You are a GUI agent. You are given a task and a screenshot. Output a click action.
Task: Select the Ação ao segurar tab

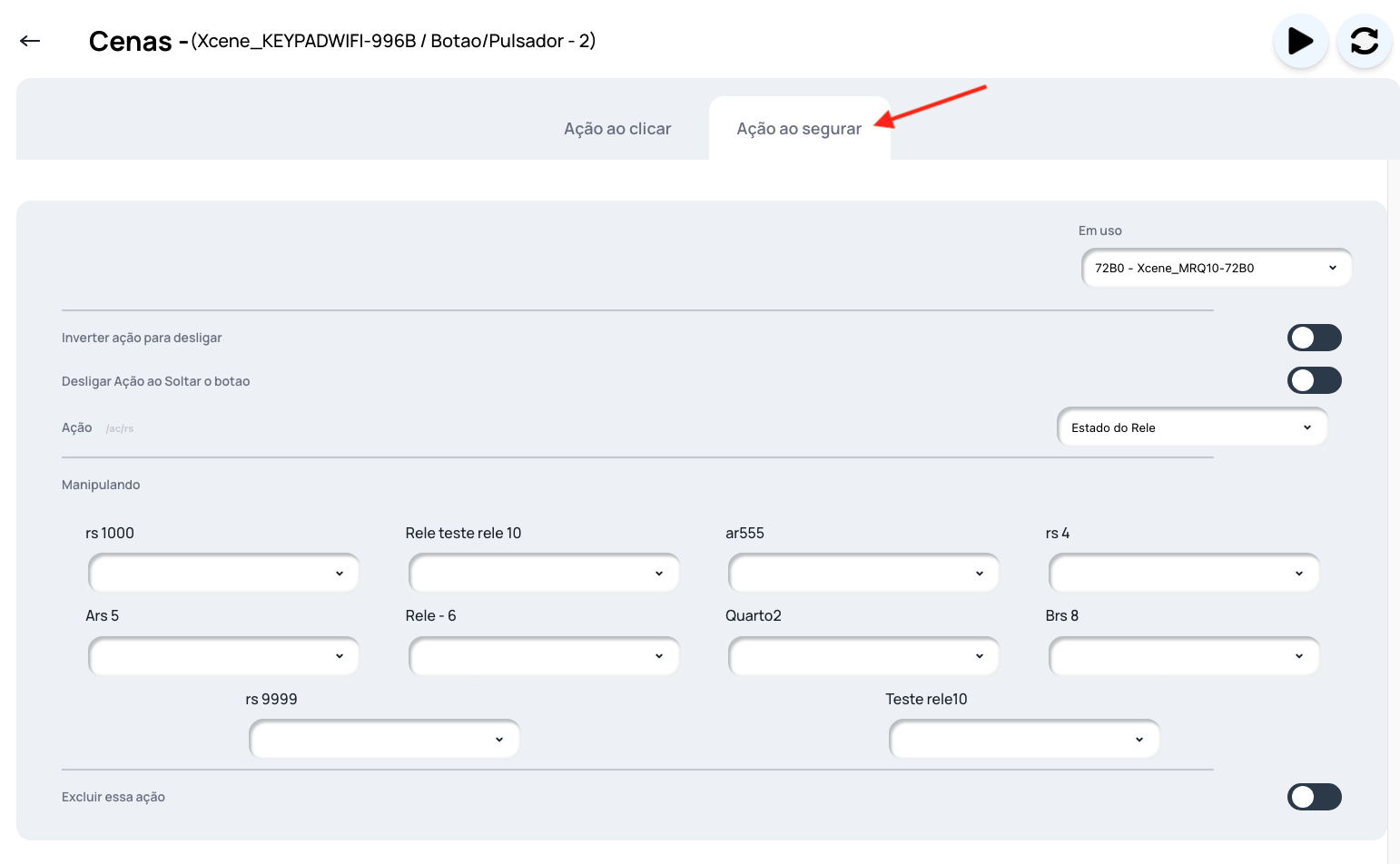click(798, 129)
